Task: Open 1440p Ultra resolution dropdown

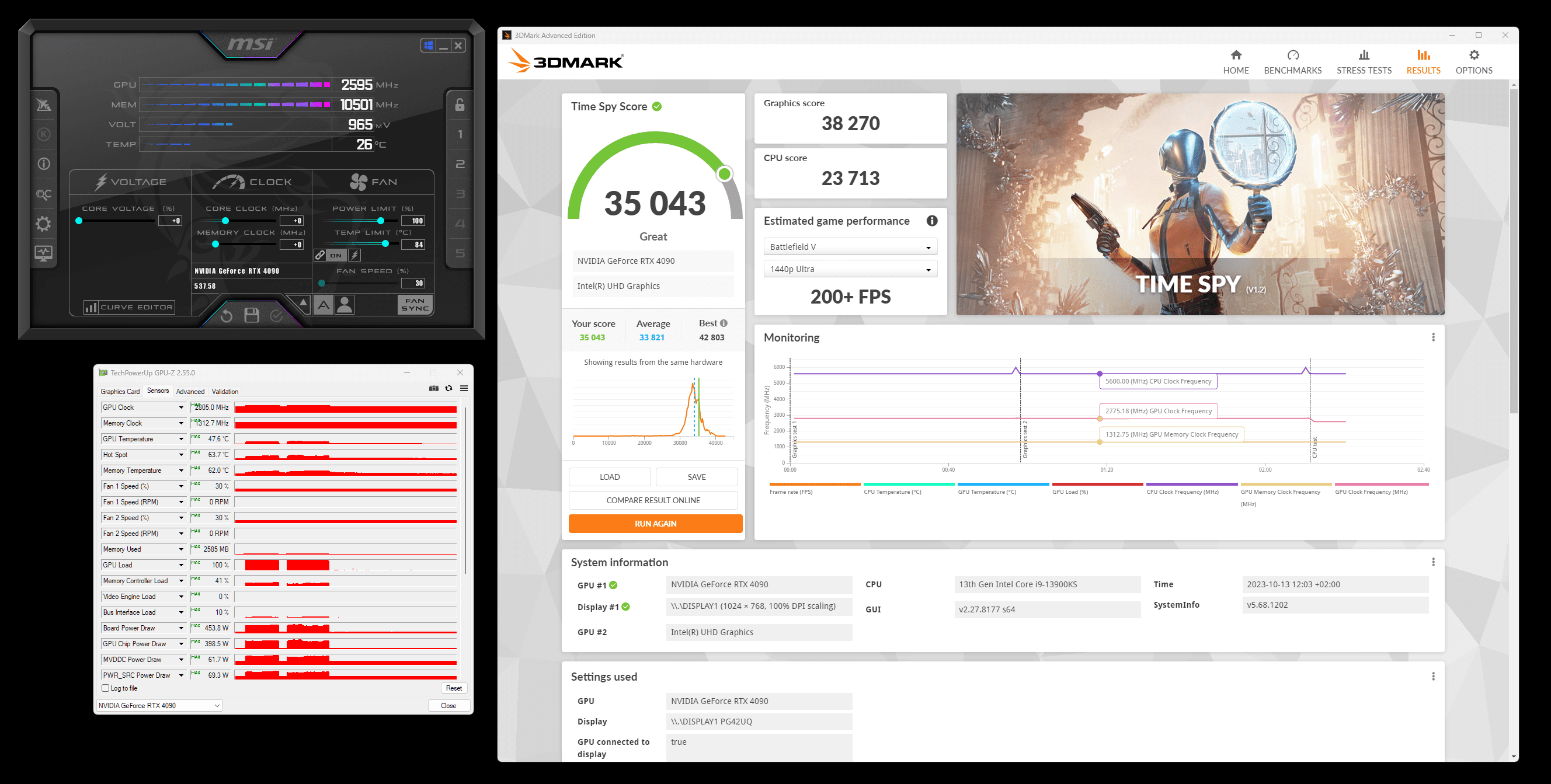Action: tap(850, 269)
